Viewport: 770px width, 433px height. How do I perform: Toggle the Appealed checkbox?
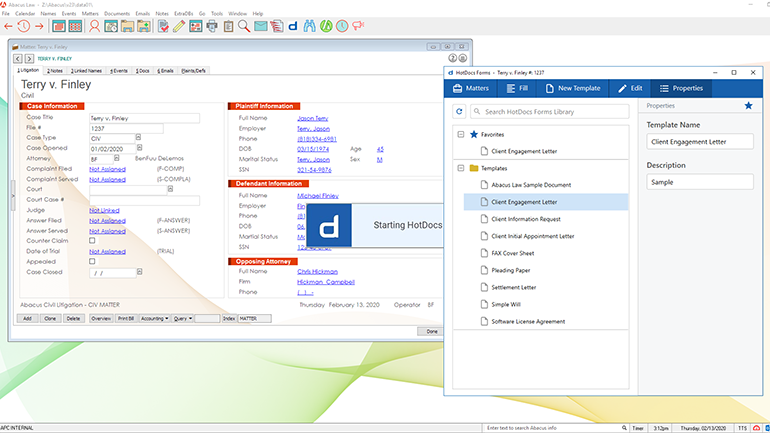pos(92,261)
